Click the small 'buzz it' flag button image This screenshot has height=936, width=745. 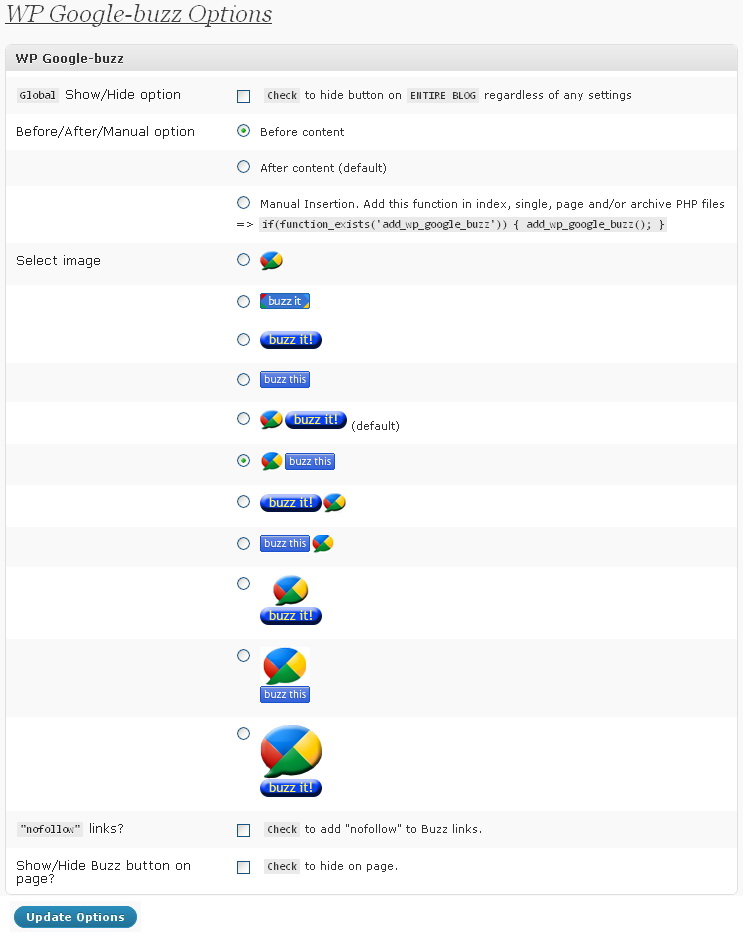click(285, 301)
